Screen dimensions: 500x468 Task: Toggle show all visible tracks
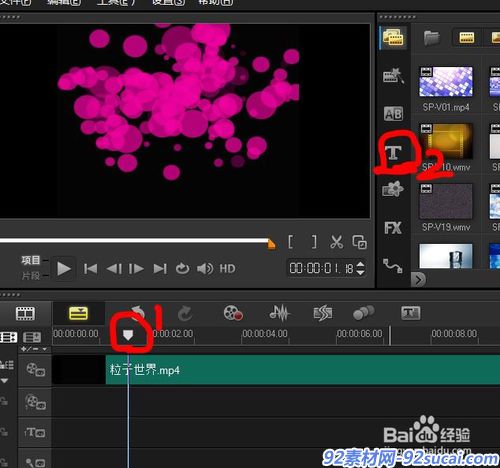[x=8, y=337]
